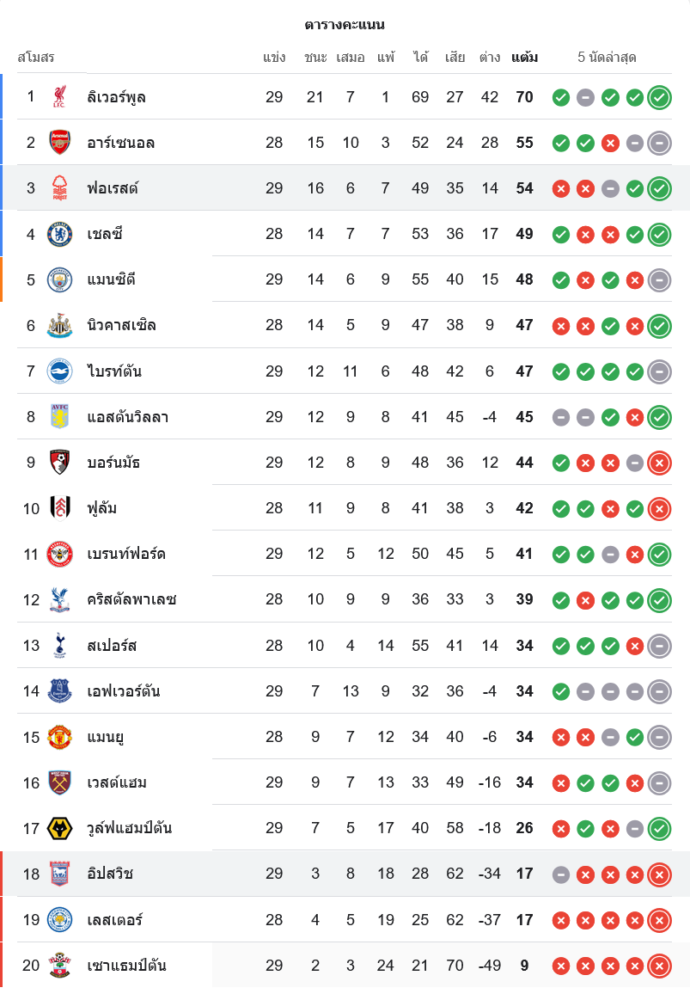Click Bournemouth's latest match loss indicator
Viewport: 690px width, 1000px height.
pyautogui.click(x=659, y=463)
